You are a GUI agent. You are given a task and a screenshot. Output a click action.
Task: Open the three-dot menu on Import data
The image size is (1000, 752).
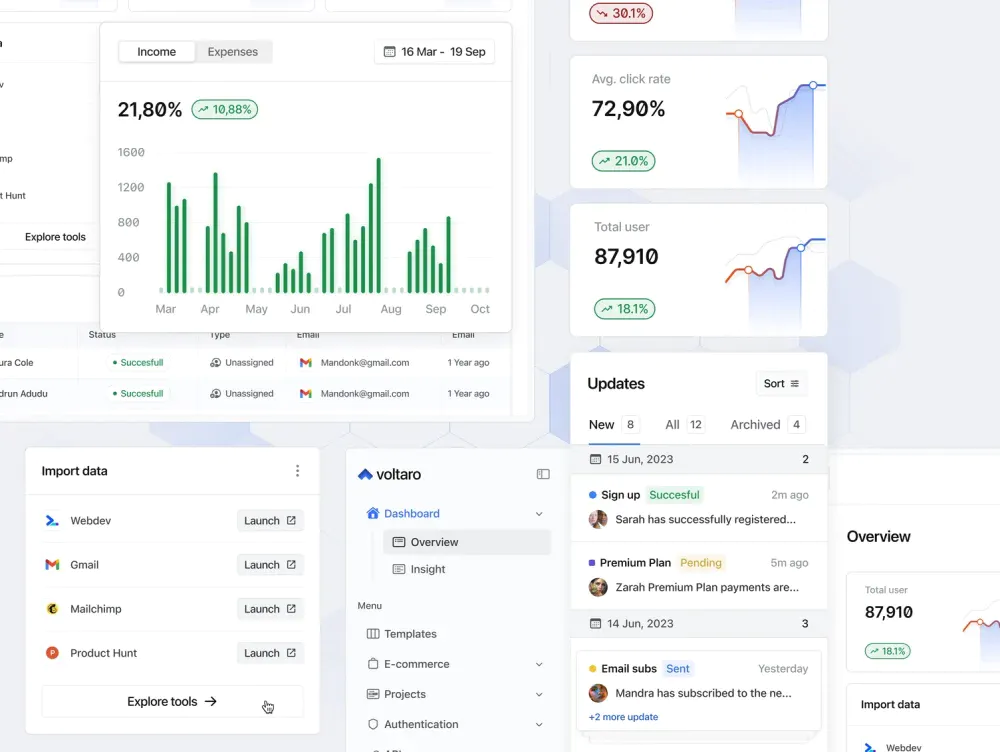(297, 471)
